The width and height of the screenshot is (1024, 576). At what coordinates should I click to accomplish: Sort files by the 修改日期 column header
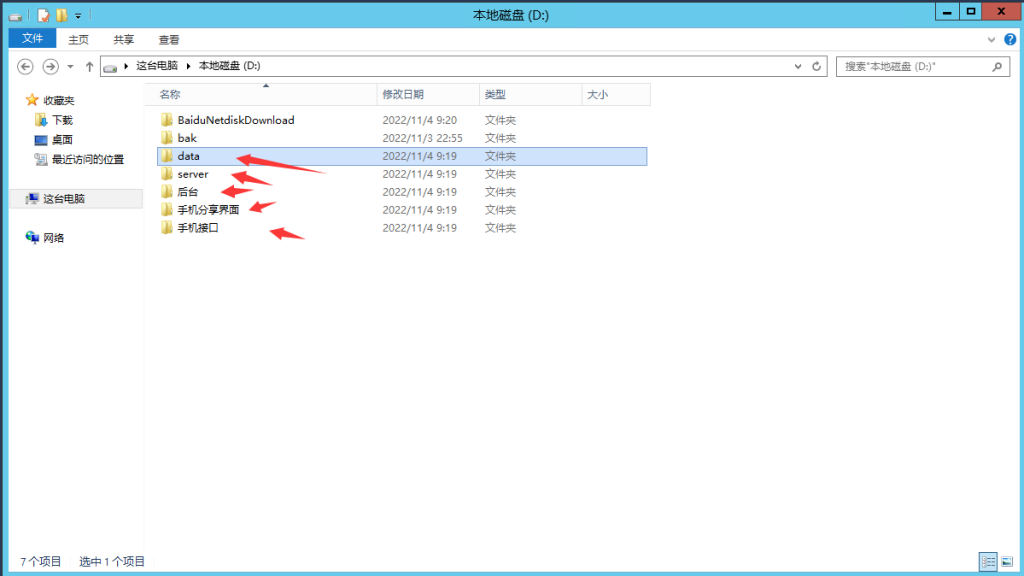point(403,94)
